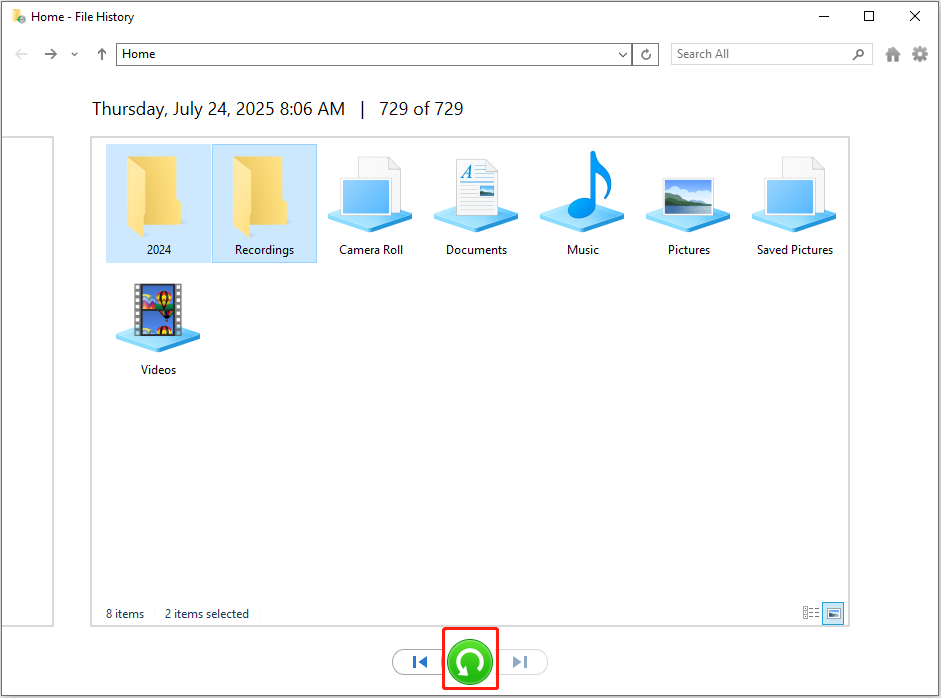Go to the previous file version

[x=420, y=661]
